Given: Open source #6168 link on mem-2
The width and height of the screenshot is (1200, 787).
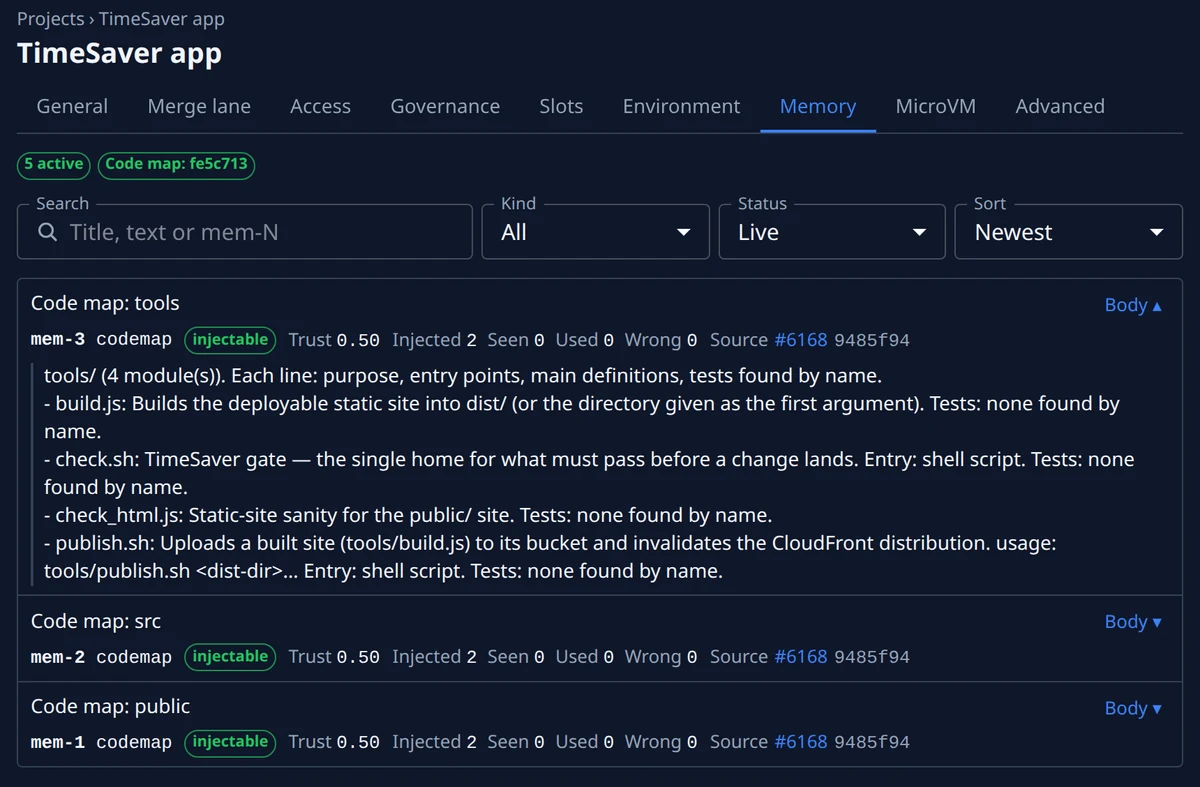Looking at the screenshot, I should tap(801, 657).
